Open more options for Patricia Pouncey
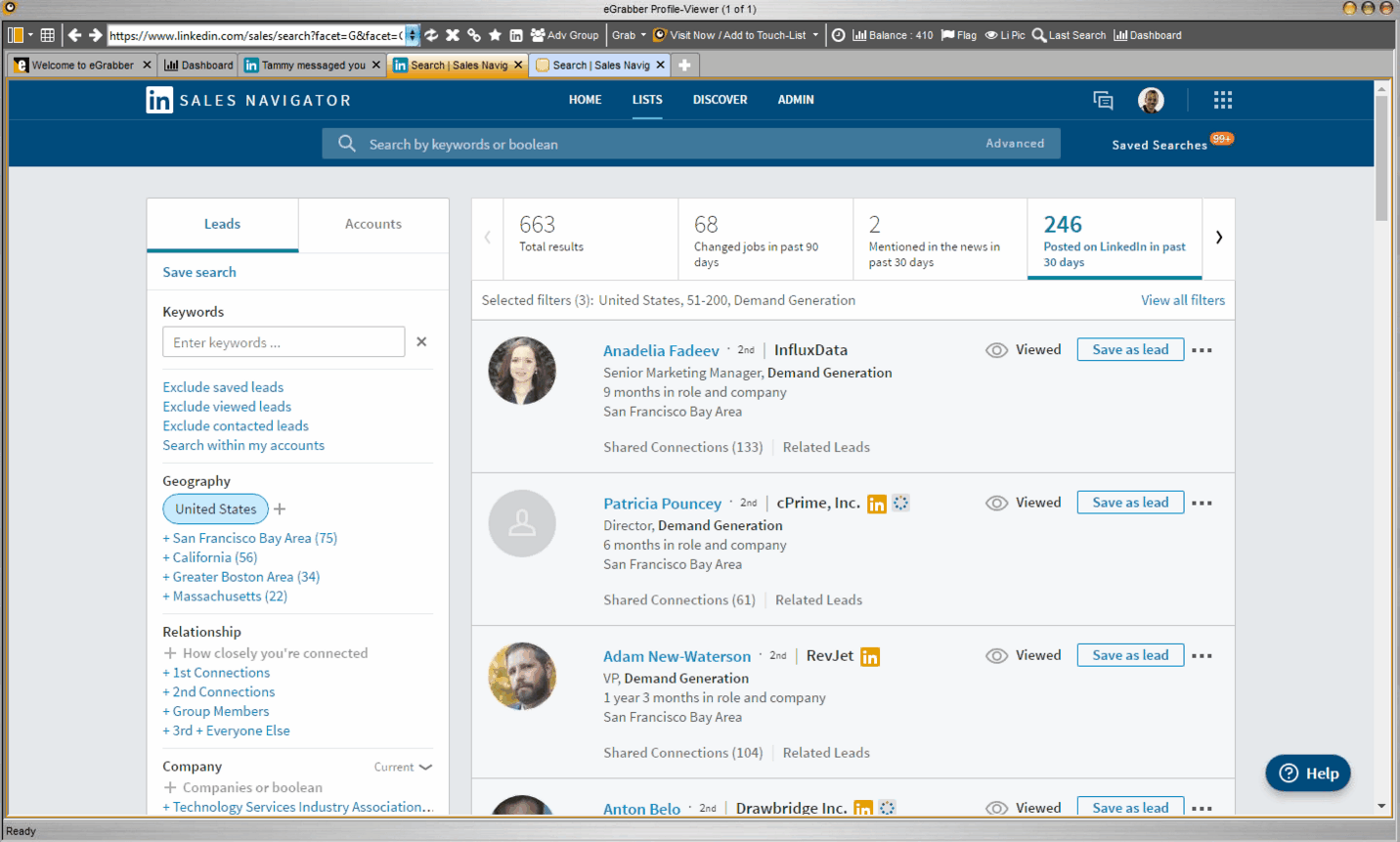The height and width of the screenshot is (842, 1400). point(1202,503)
